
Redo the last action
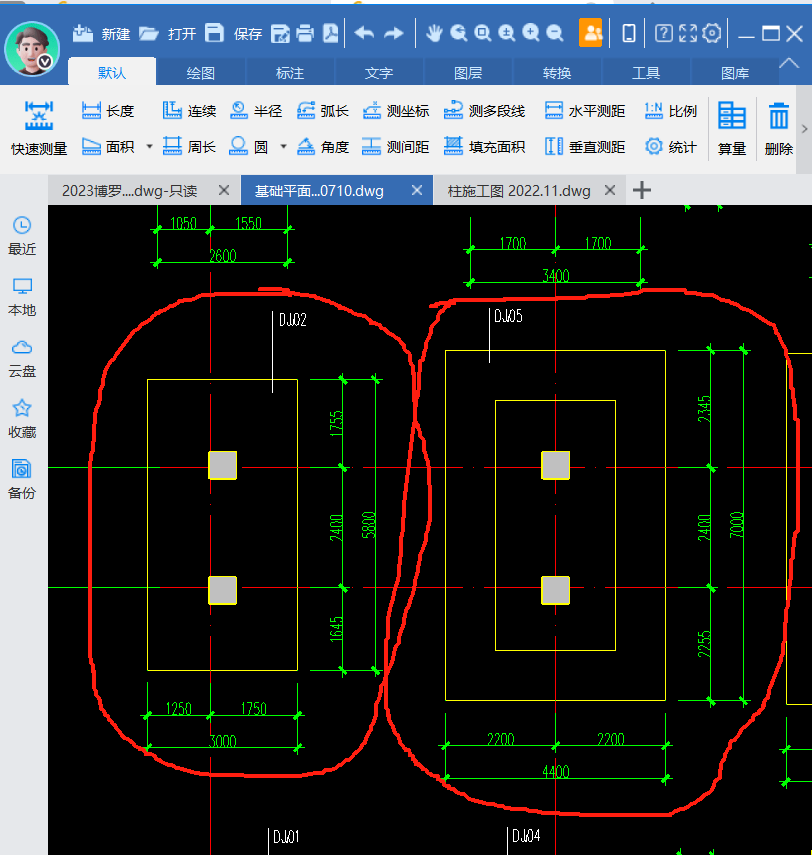point(393,34)
